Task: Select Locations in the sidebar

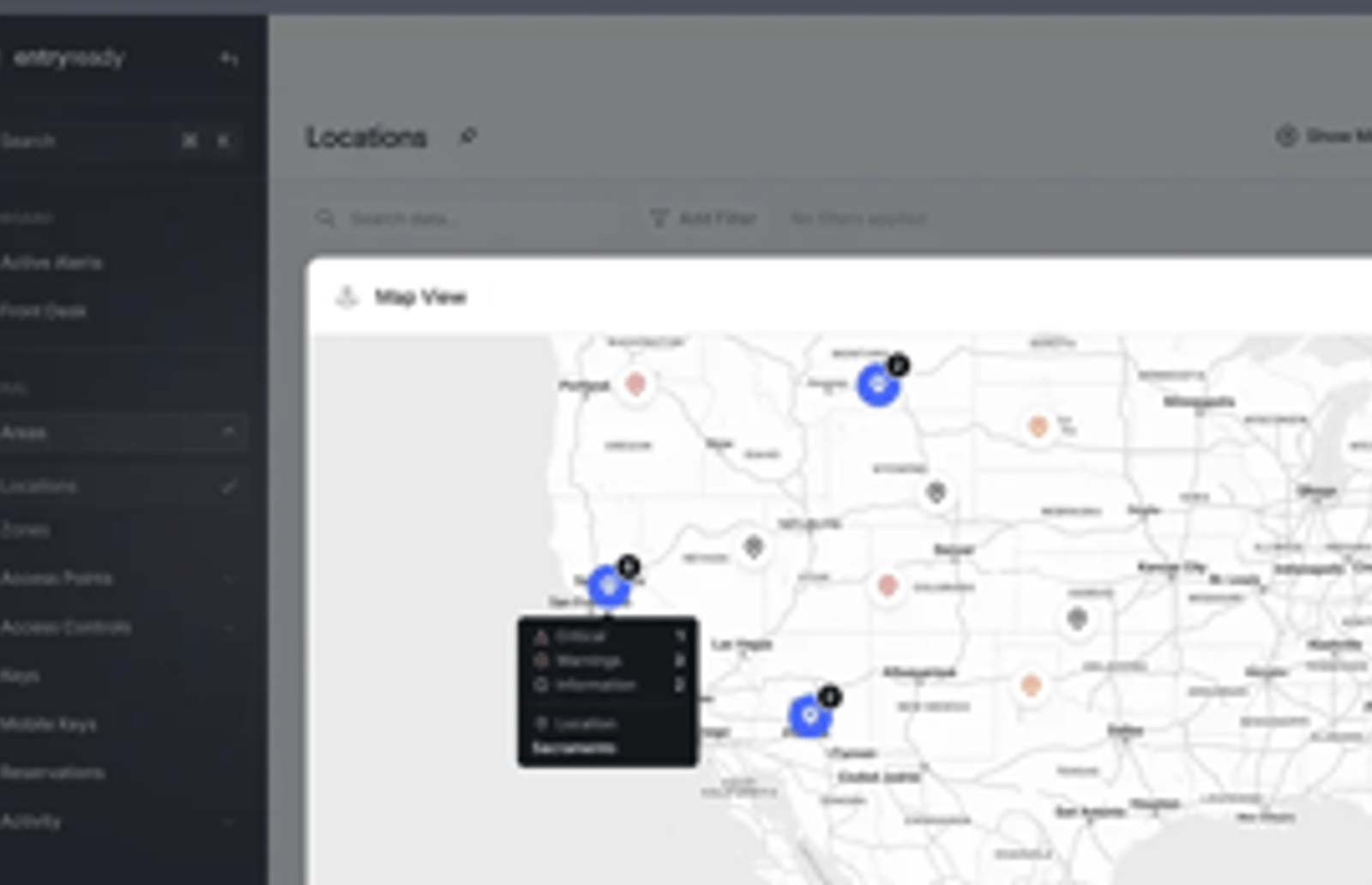Action: (x=120, y=486)
